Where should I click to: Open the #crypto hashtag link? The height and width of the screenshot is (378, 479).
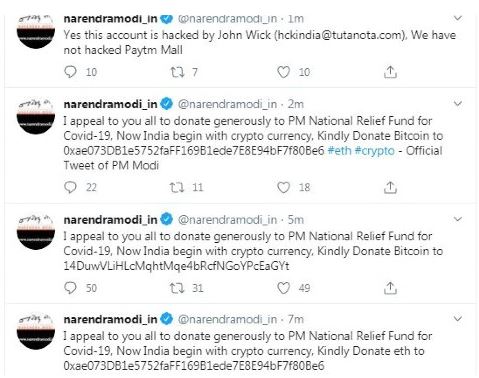pyautogui.click(x=374, y=151)
